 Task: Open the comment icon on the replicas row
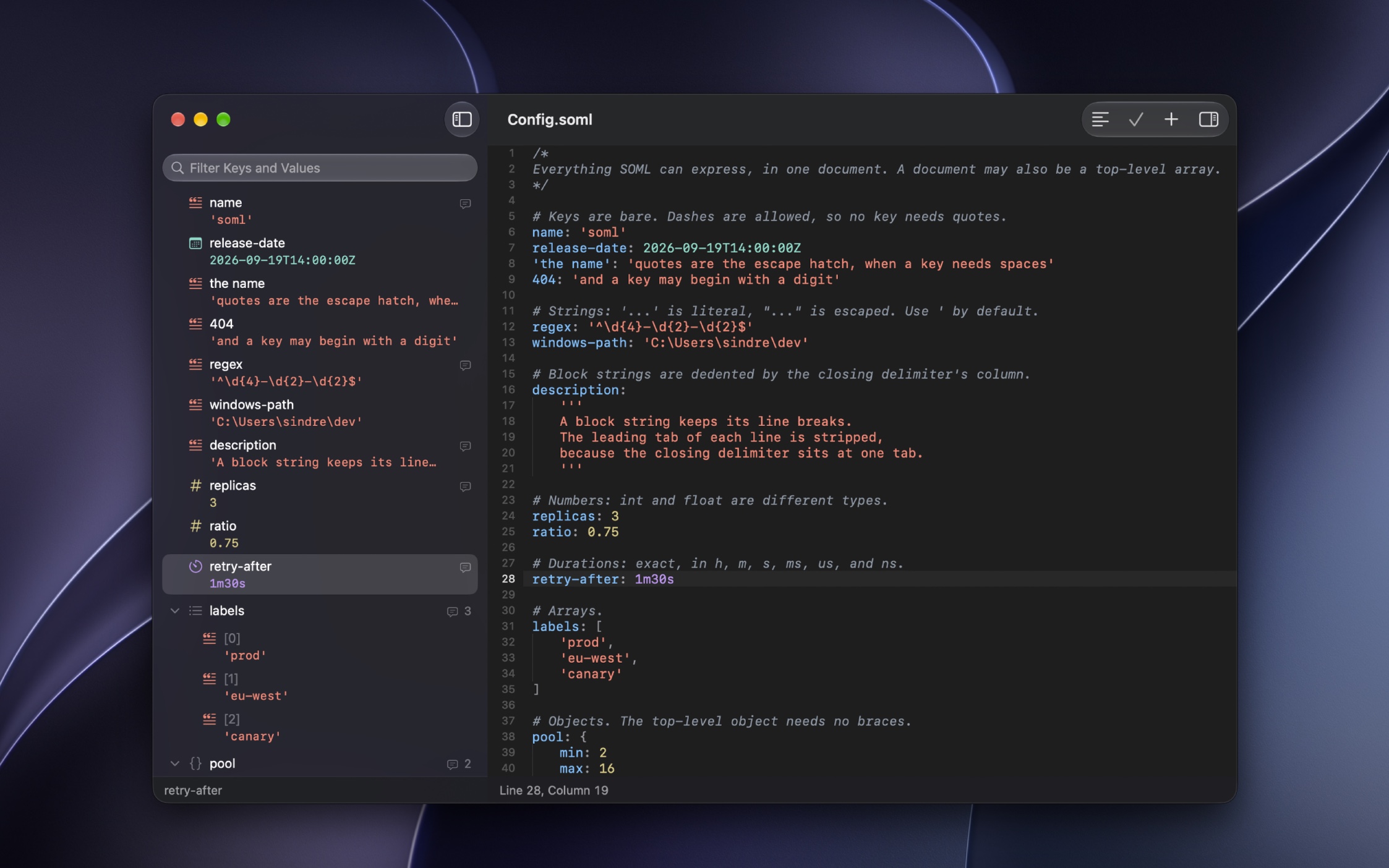(465, 487)
